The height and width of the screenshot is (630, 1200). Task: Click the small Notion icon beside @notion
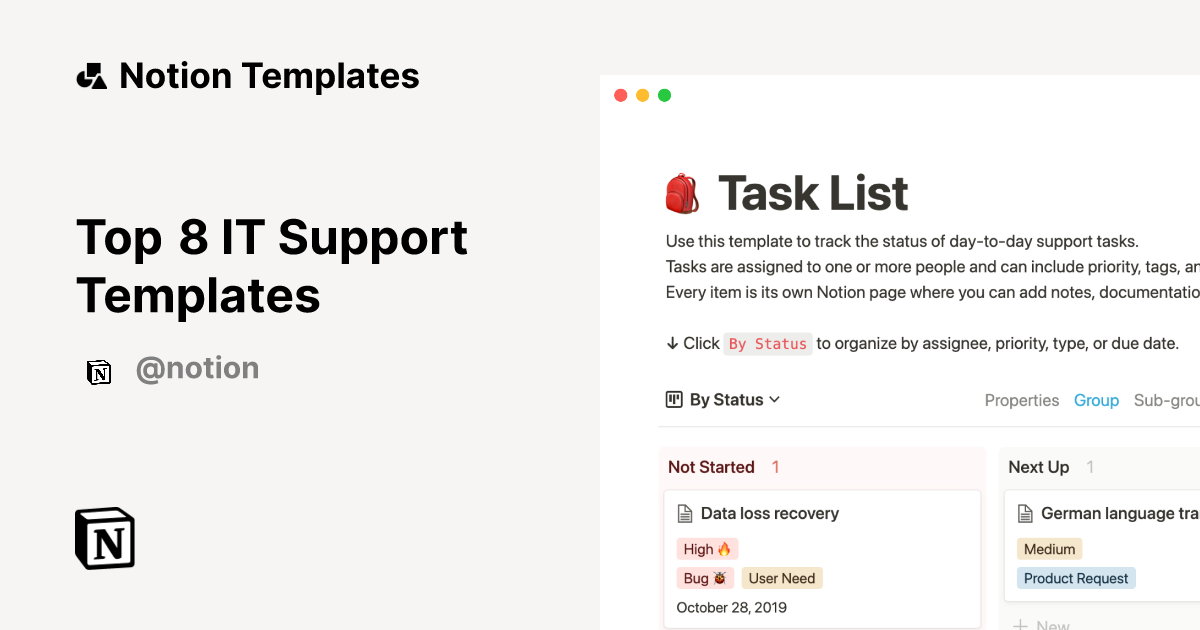click(99, 371)
